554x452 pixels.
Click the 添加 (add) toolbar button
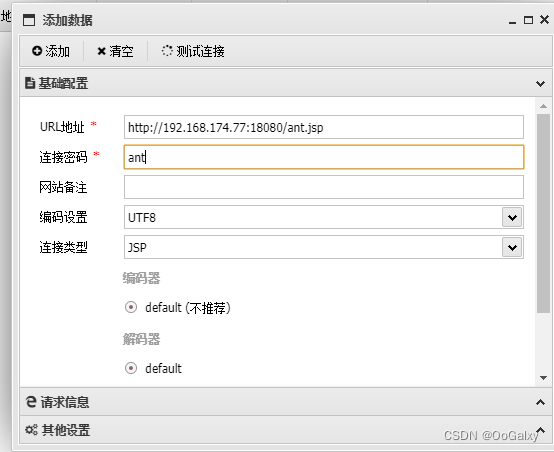point(51,51)
